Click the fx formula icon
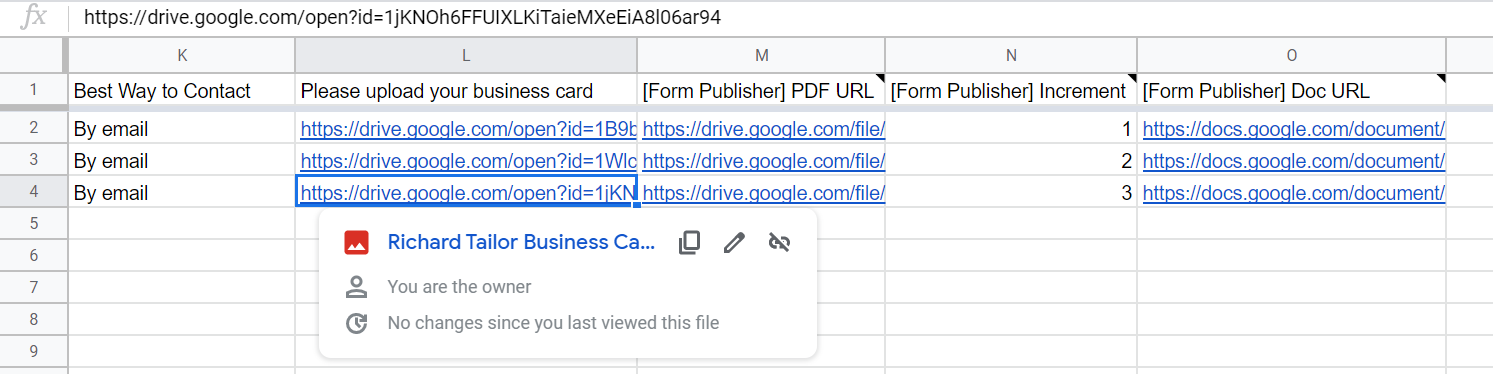 tap(33, 17)
